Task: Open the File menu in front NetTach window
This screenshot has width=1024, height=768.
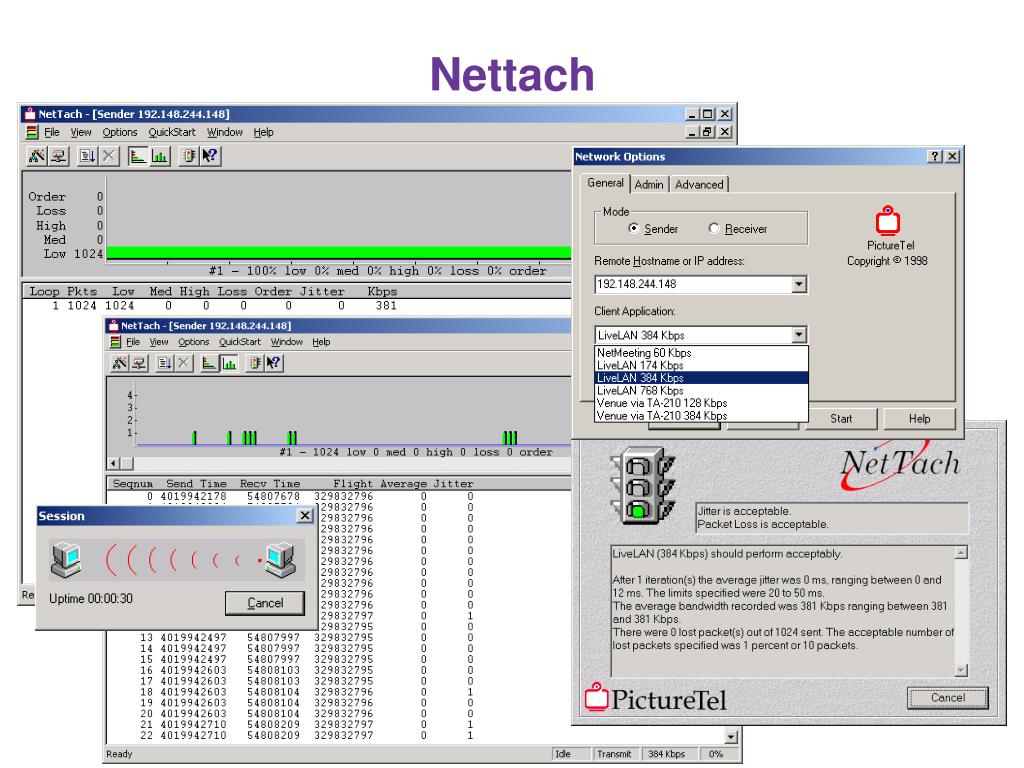Action: (133, 342)
